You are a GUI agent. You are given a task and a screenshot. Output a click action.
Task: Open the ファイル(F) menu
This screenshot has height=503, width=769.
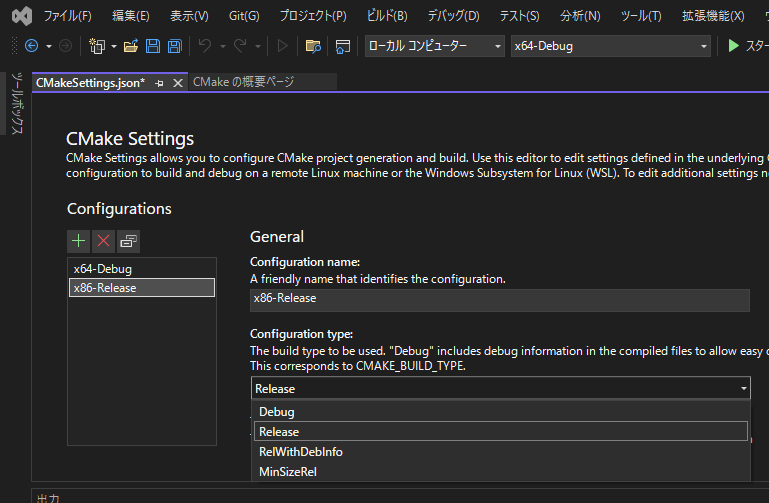click(68, 16)
